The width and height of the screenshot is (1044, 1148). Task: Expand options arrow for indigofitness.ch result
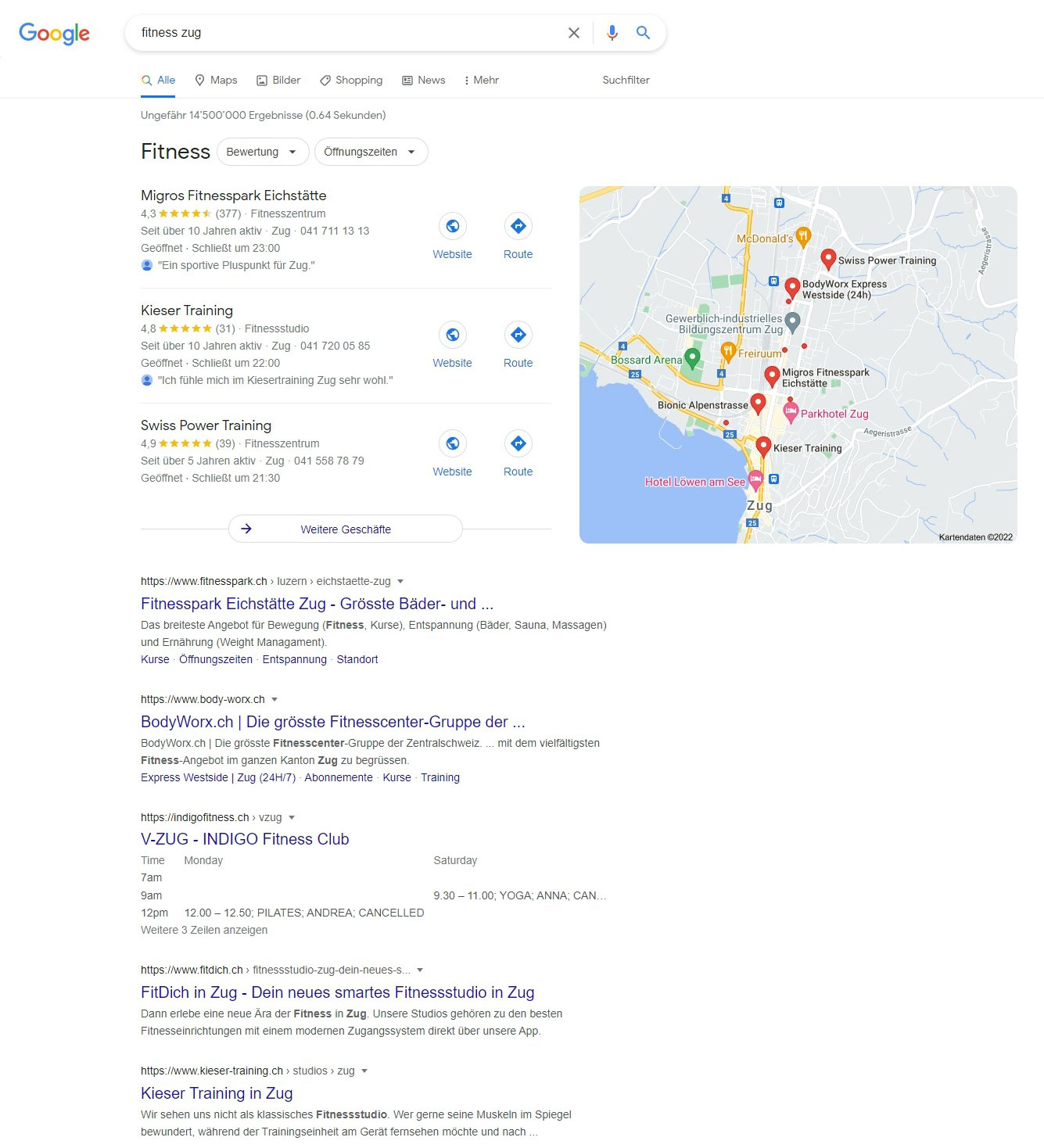pos(292,817)
